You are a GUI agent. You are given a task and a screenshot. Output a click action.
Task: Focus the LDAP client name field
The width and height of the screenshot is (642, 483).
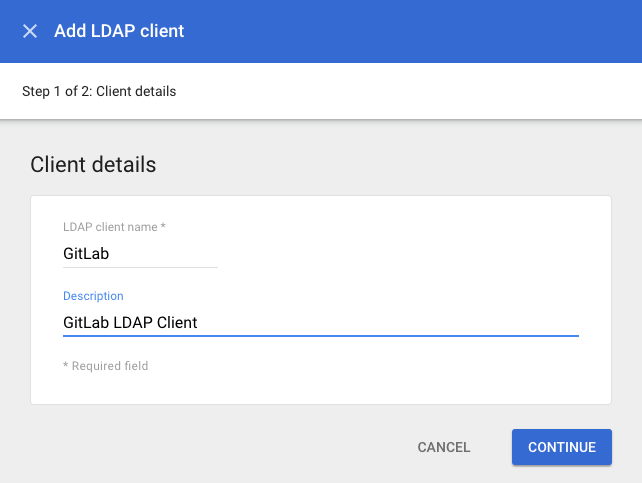pos(140,254)
